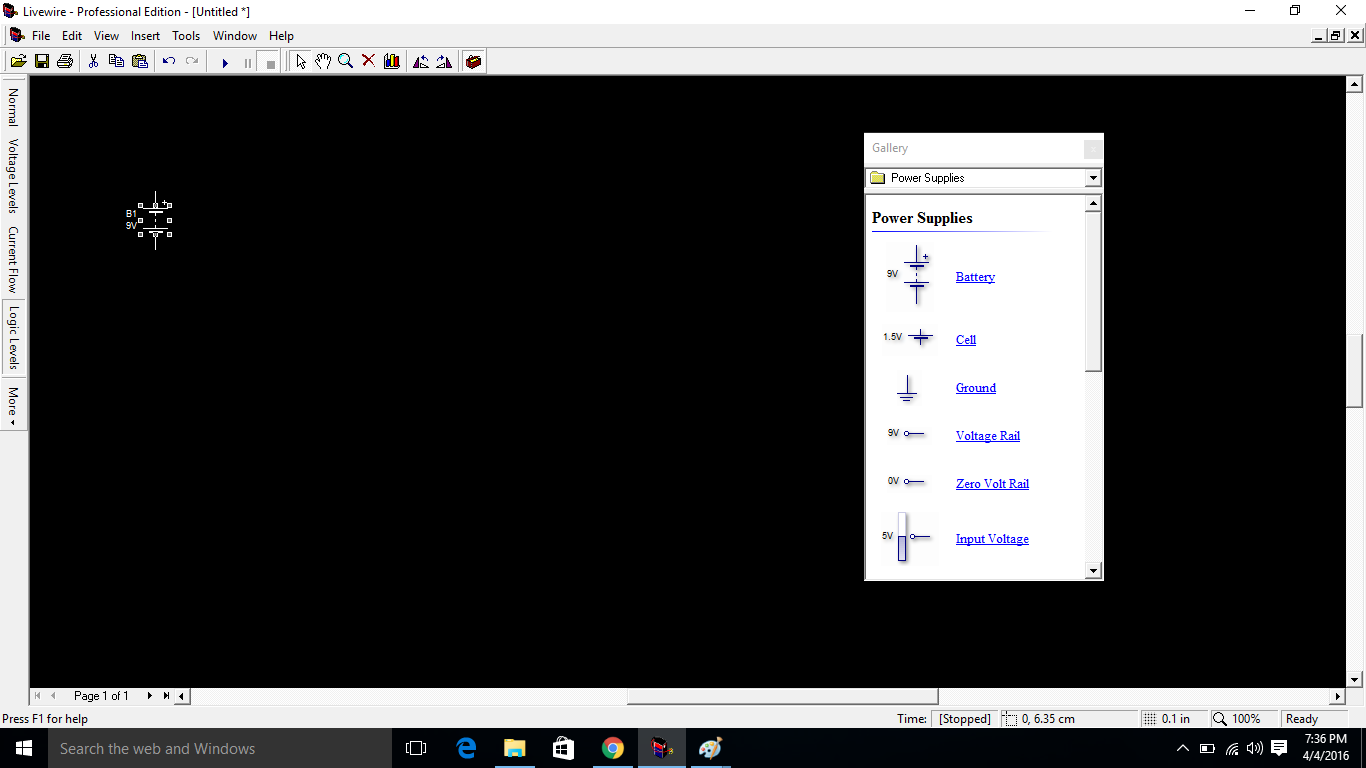Open the Tools menu
The height and width of the screenshot is (768, 1366).
click(186, 36)
